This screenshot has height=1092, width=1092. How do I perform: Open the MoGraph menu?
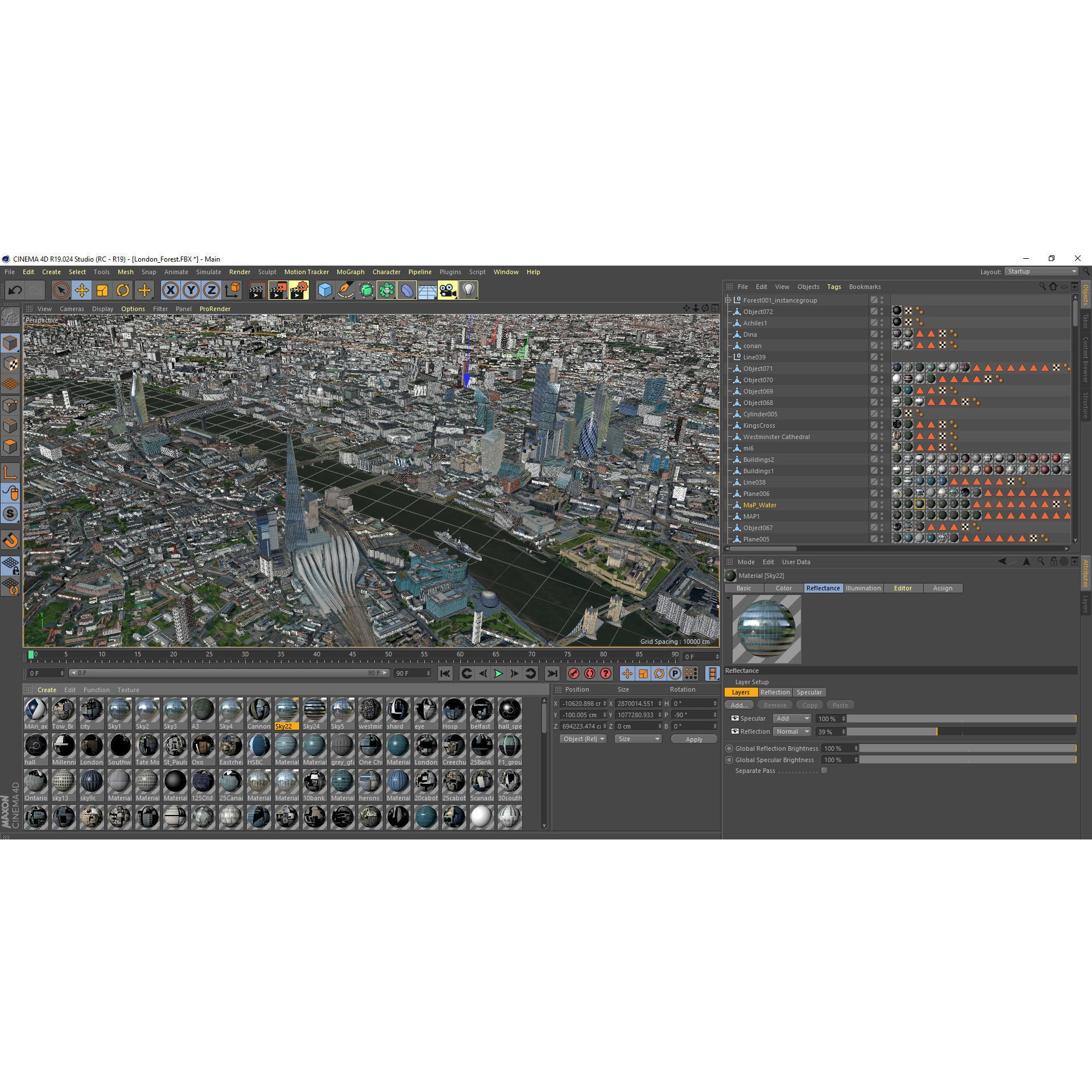(350, 272)
